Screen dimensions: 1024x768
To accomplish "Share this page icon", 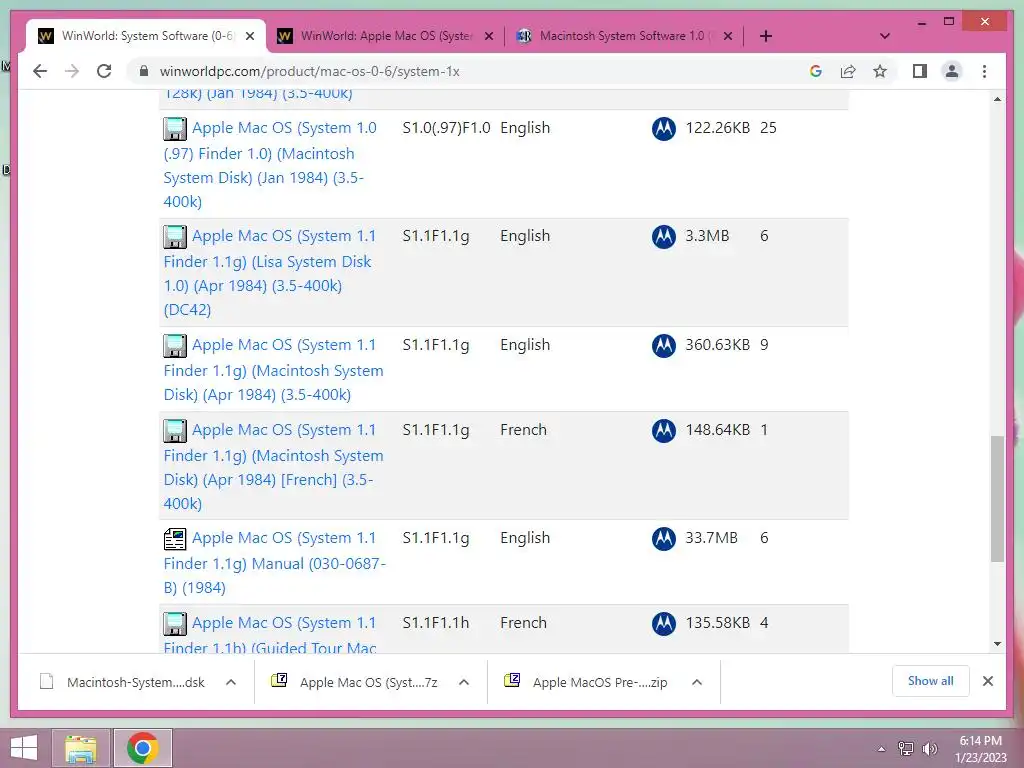I will tap(848, 71).
